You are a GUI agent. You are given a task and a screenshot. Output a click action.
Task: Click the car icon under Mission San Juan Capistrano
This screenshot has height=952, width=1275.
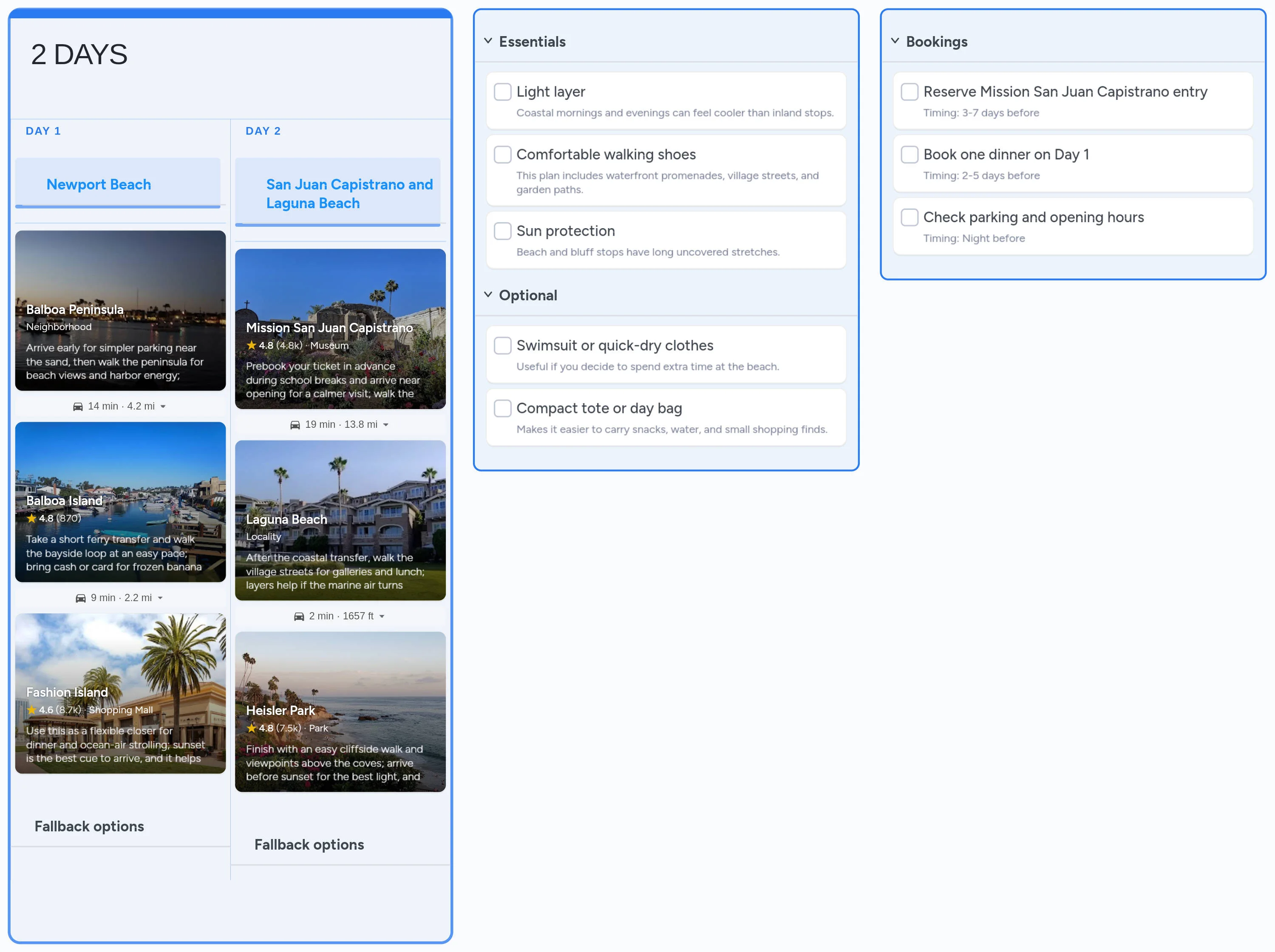pos(297,424)
